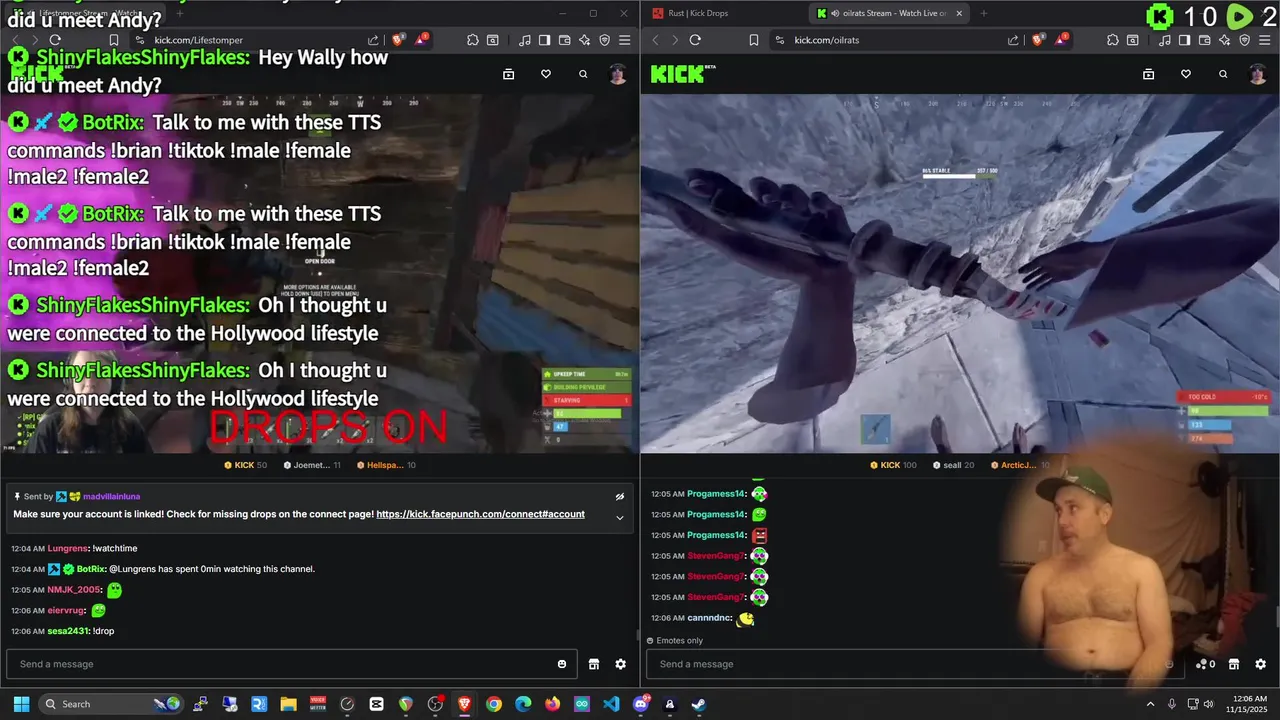
Task: Open favorites heart on oilrats Kick page
Action: tap(1186, 74)
